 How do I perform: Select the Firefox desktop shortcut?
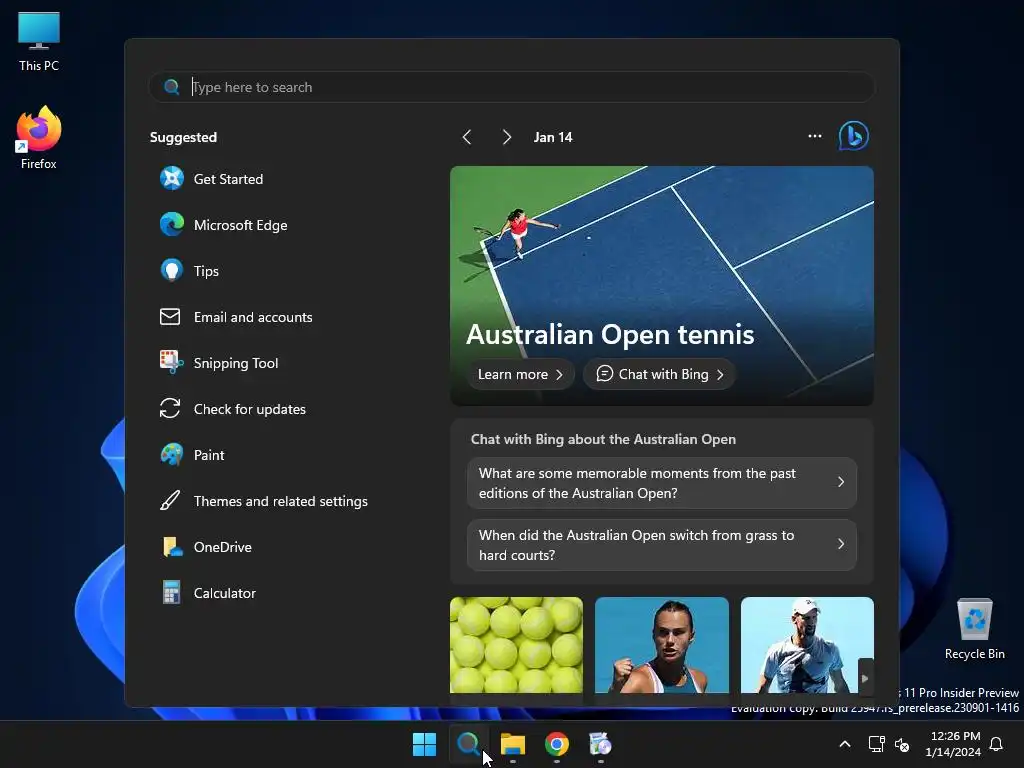coord(39,138)
